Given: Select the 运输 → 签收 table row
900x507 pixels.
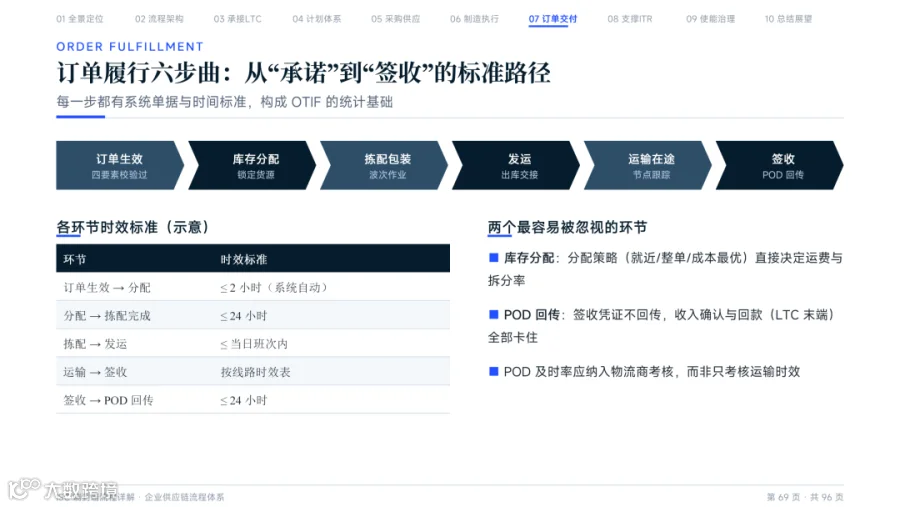Looking at the screenshot, I should [253, 371].
